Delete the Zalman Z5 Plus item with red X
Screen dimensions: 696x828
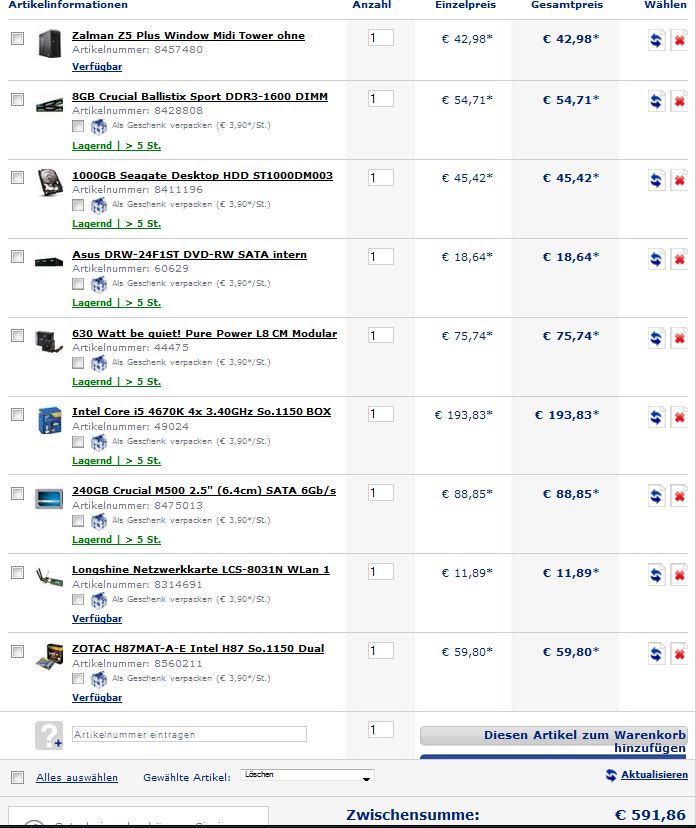(679, 40)
